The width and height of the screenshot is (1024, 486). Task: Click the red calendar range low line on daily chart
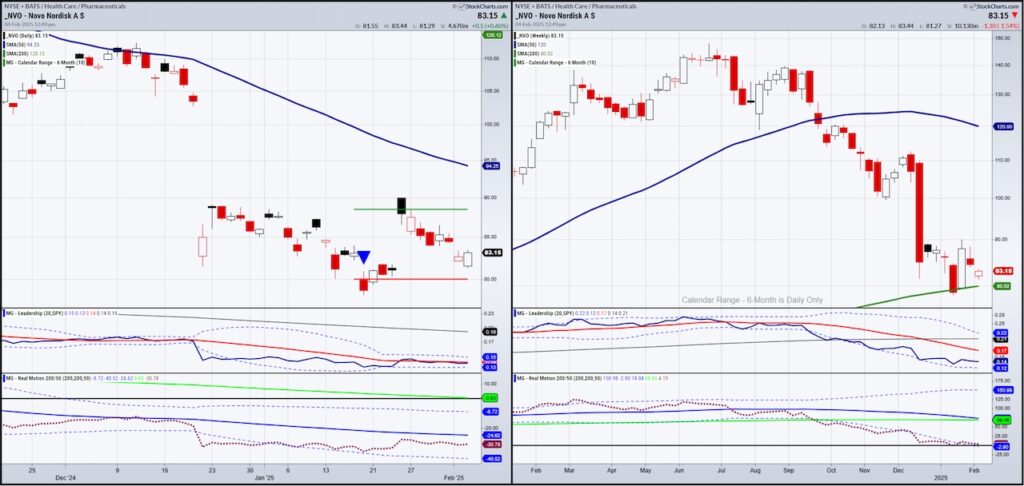[410, 279]
